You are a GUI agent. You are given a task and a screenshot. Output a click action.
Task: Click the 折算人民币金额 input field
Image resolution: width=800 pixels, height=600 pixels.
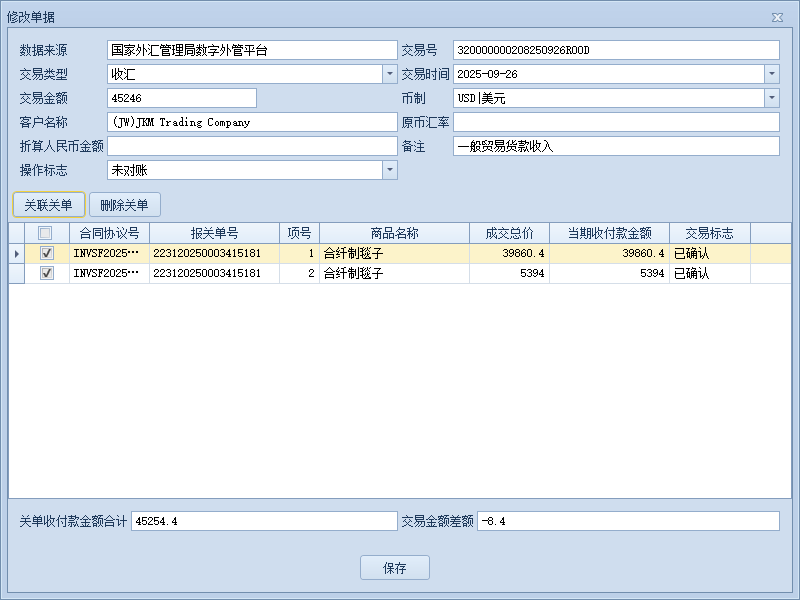click(252, 146)
